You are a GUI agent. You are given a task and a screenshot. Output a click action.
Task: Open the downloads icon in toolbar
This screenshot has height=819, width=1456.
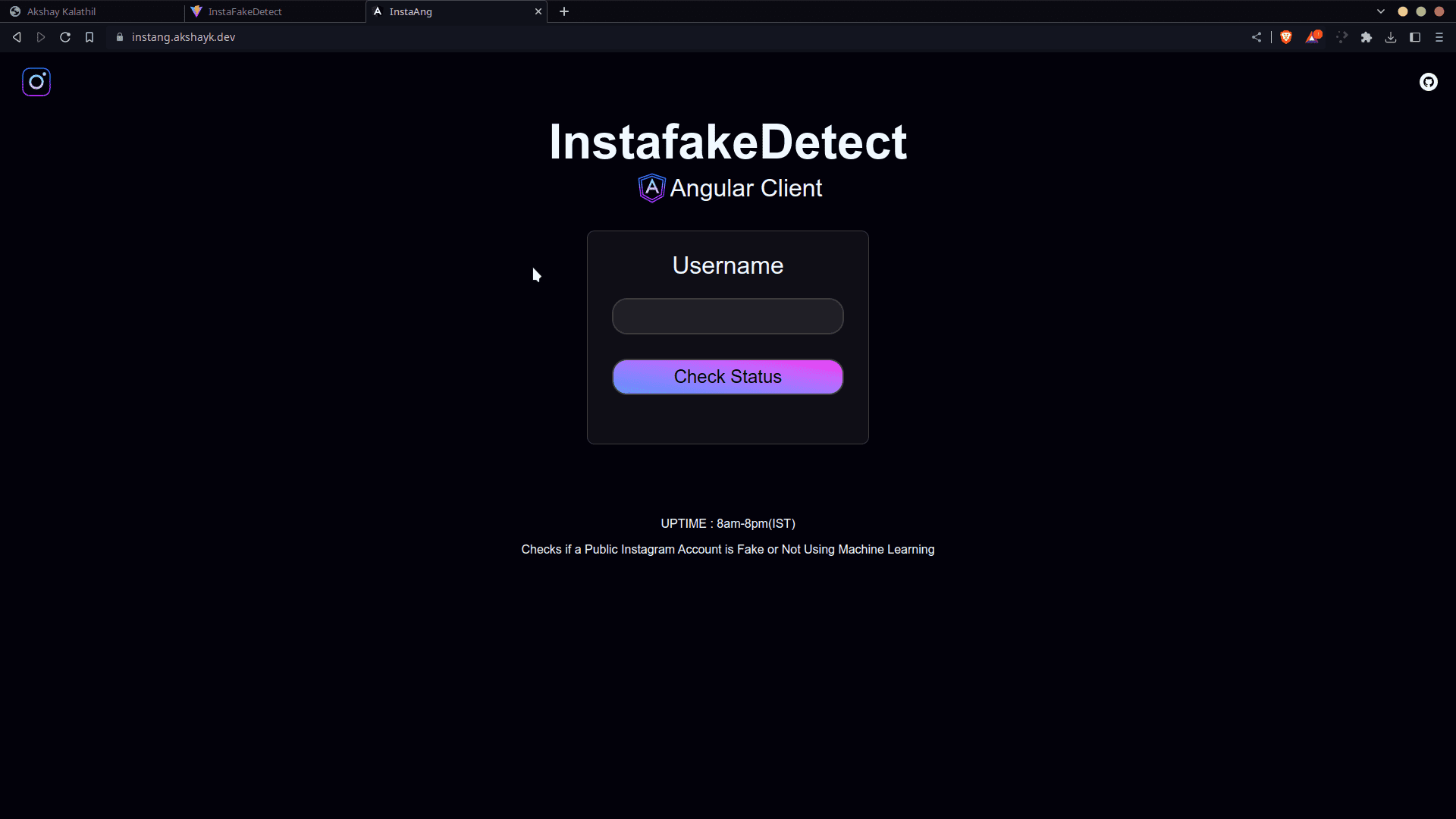1391,37
